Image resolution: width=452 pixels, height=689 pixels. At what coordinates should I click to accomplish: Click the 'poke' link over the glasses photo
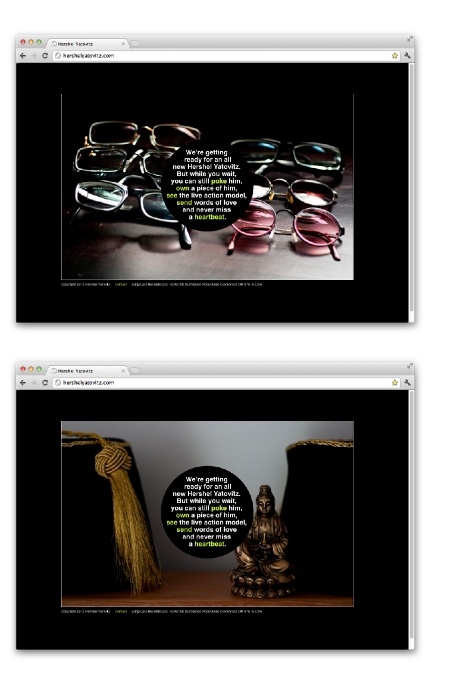pos(219,181)
